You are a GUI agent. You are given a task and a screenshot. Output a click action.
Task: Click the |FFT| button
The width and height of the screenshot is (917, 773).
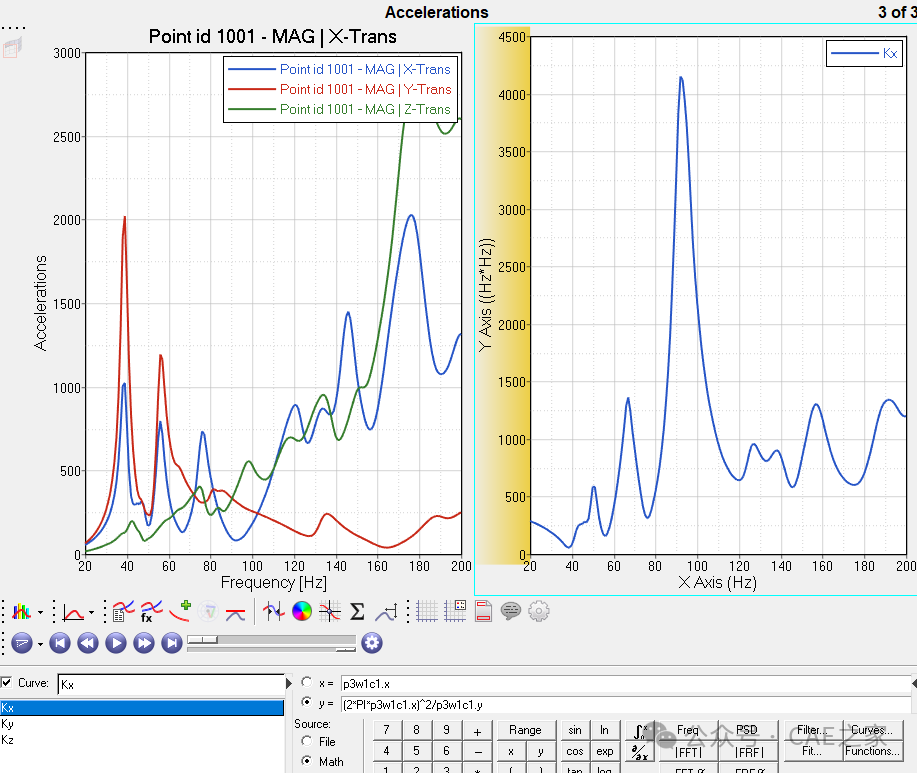coord(688,752)
